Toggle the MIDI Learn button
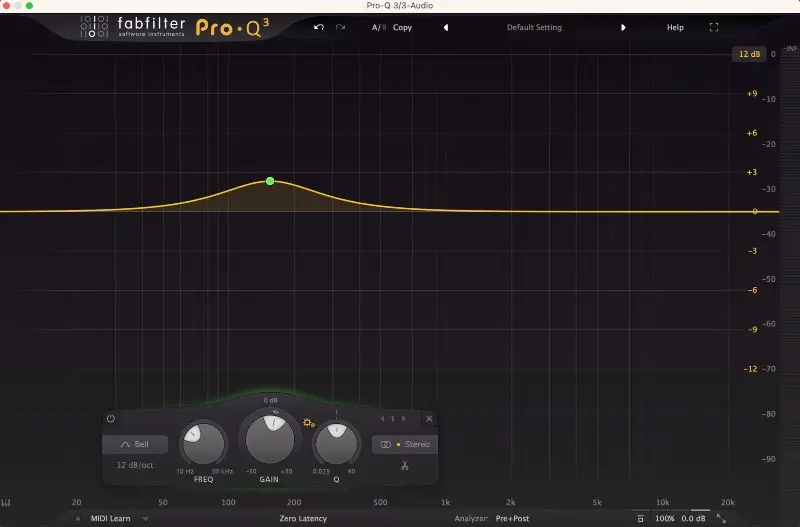Viewport: 800px width, 527px height. 112,518
